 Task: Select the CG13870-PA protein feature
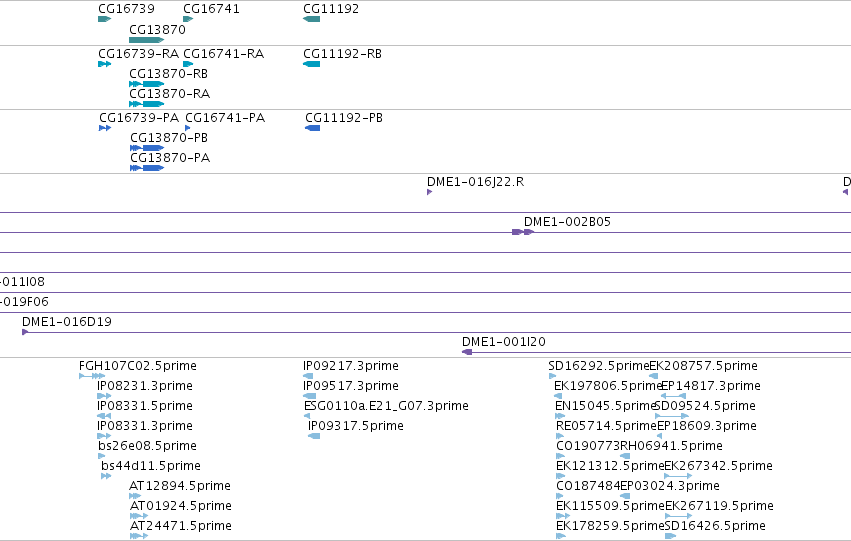pyautogui.click(x=147, y=168)
